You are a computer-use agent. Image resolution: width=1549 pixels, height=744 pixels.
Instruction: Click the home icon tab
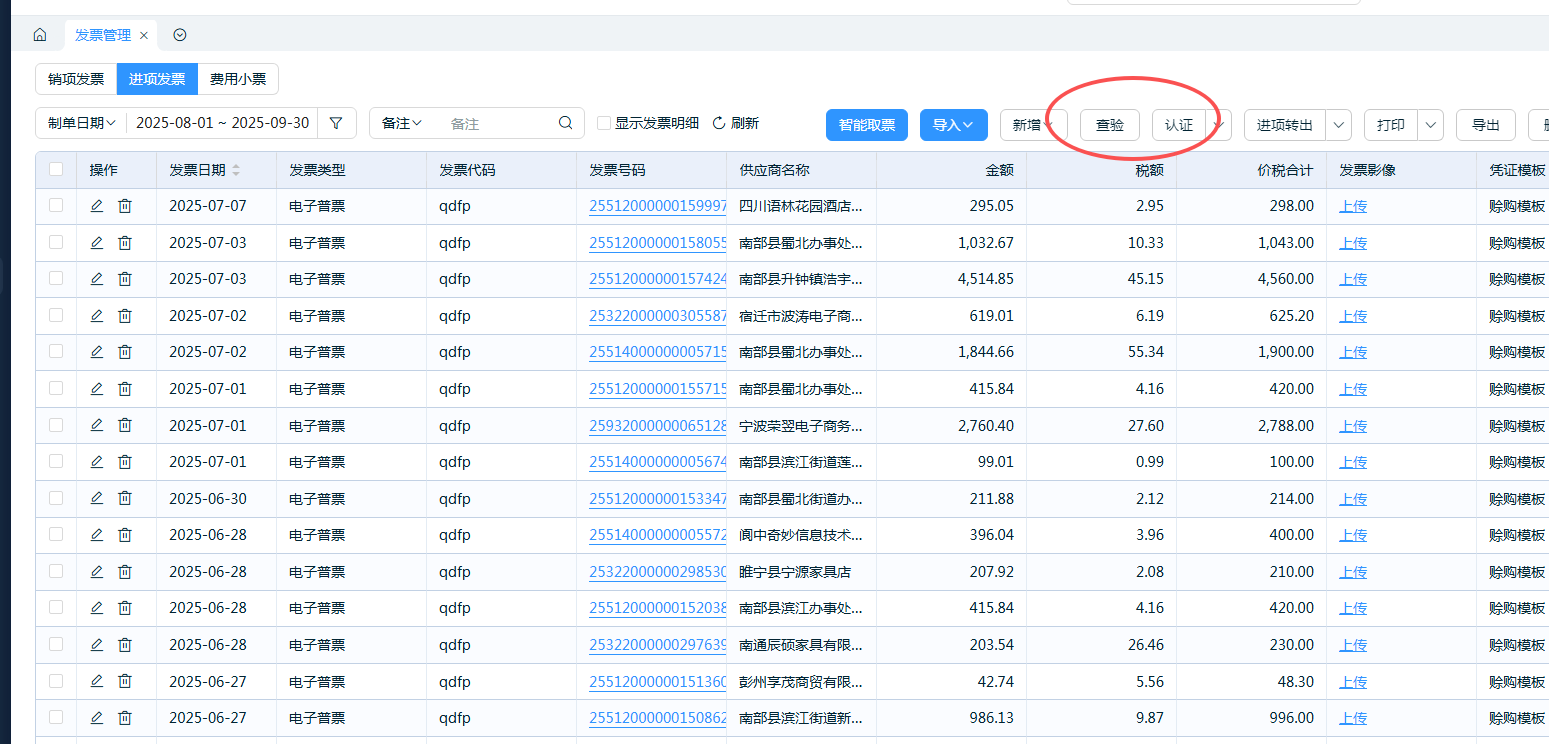[40, 35]
